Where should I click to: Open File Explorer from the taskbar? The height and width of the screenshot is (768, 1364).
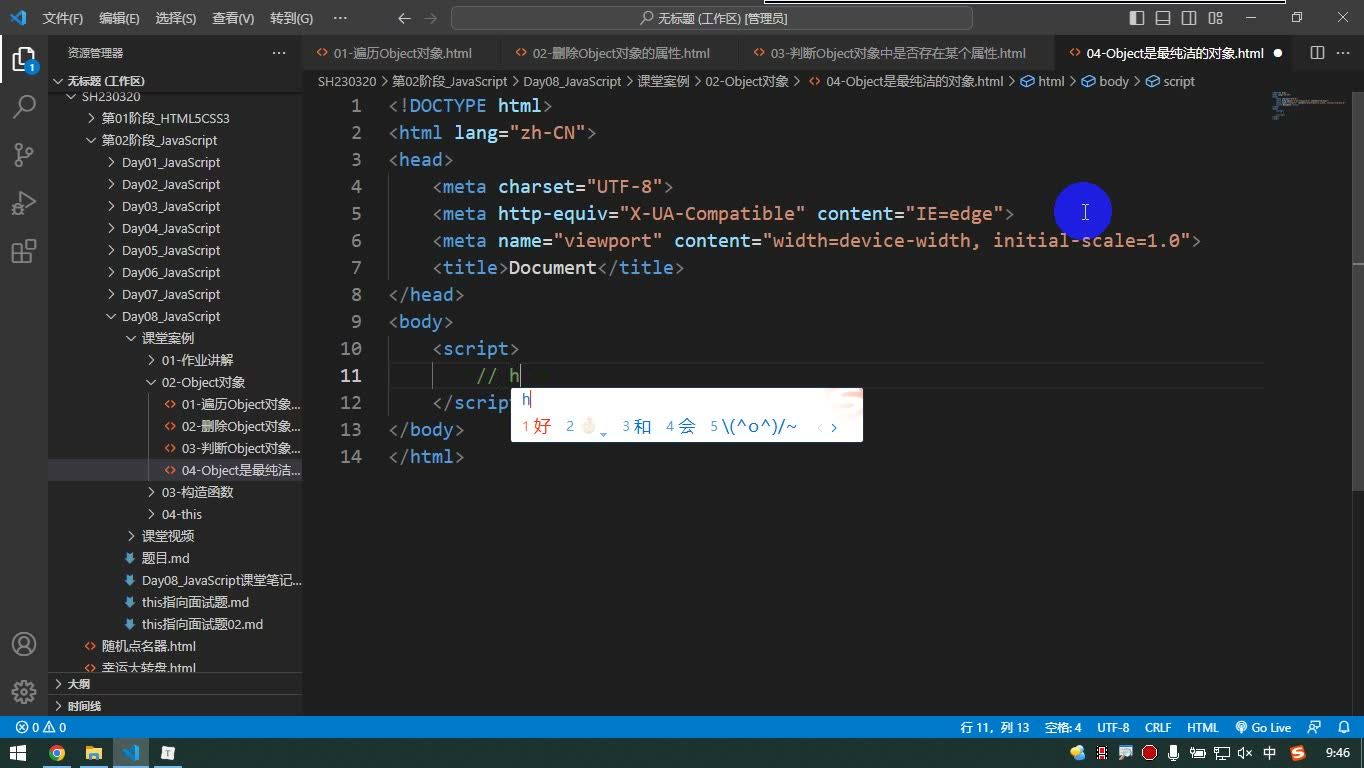(x=94, y=753)
